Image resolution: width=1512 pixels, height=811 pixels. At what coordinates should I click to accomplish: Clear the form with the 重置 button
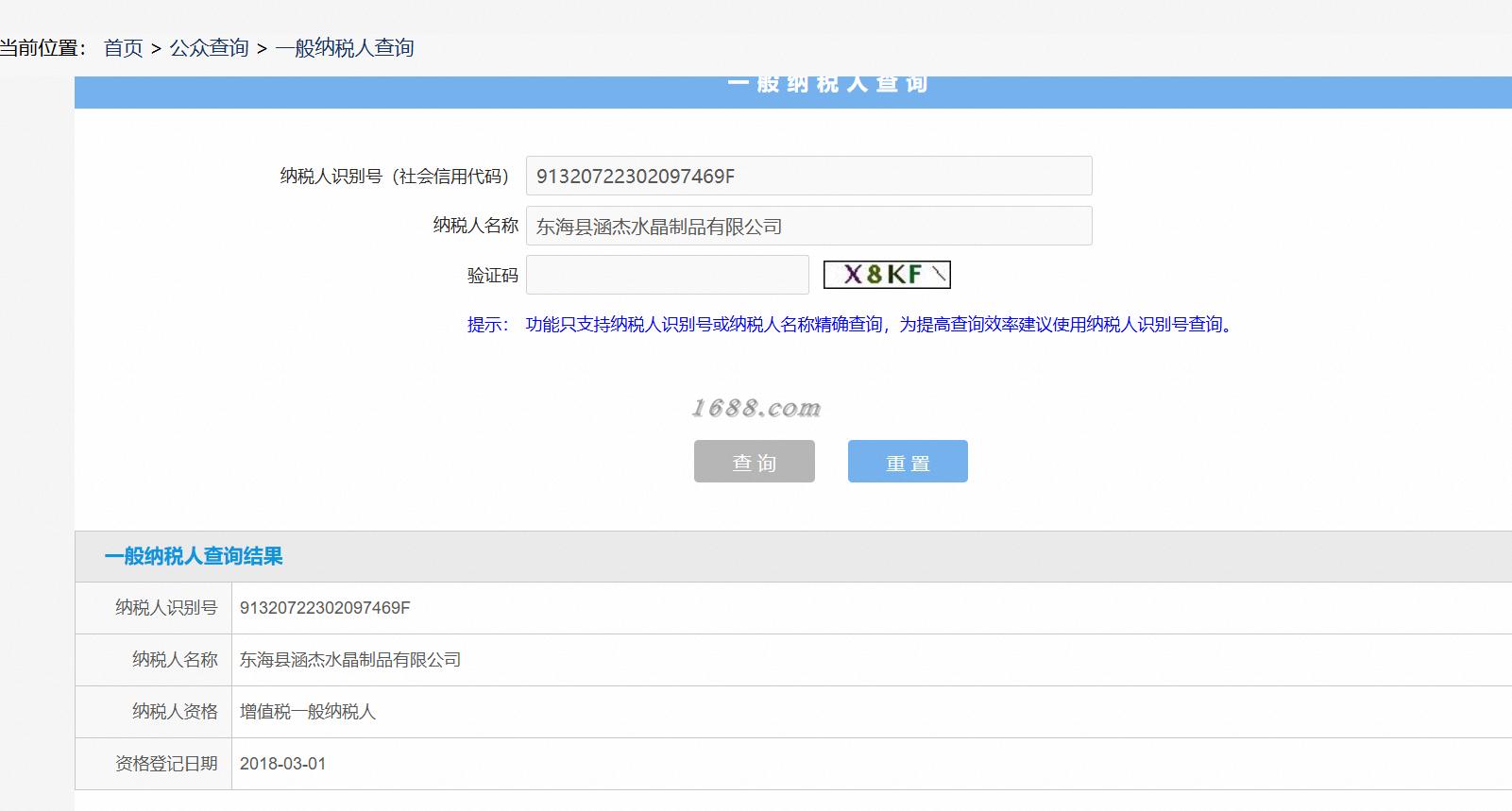click(908, 462)
